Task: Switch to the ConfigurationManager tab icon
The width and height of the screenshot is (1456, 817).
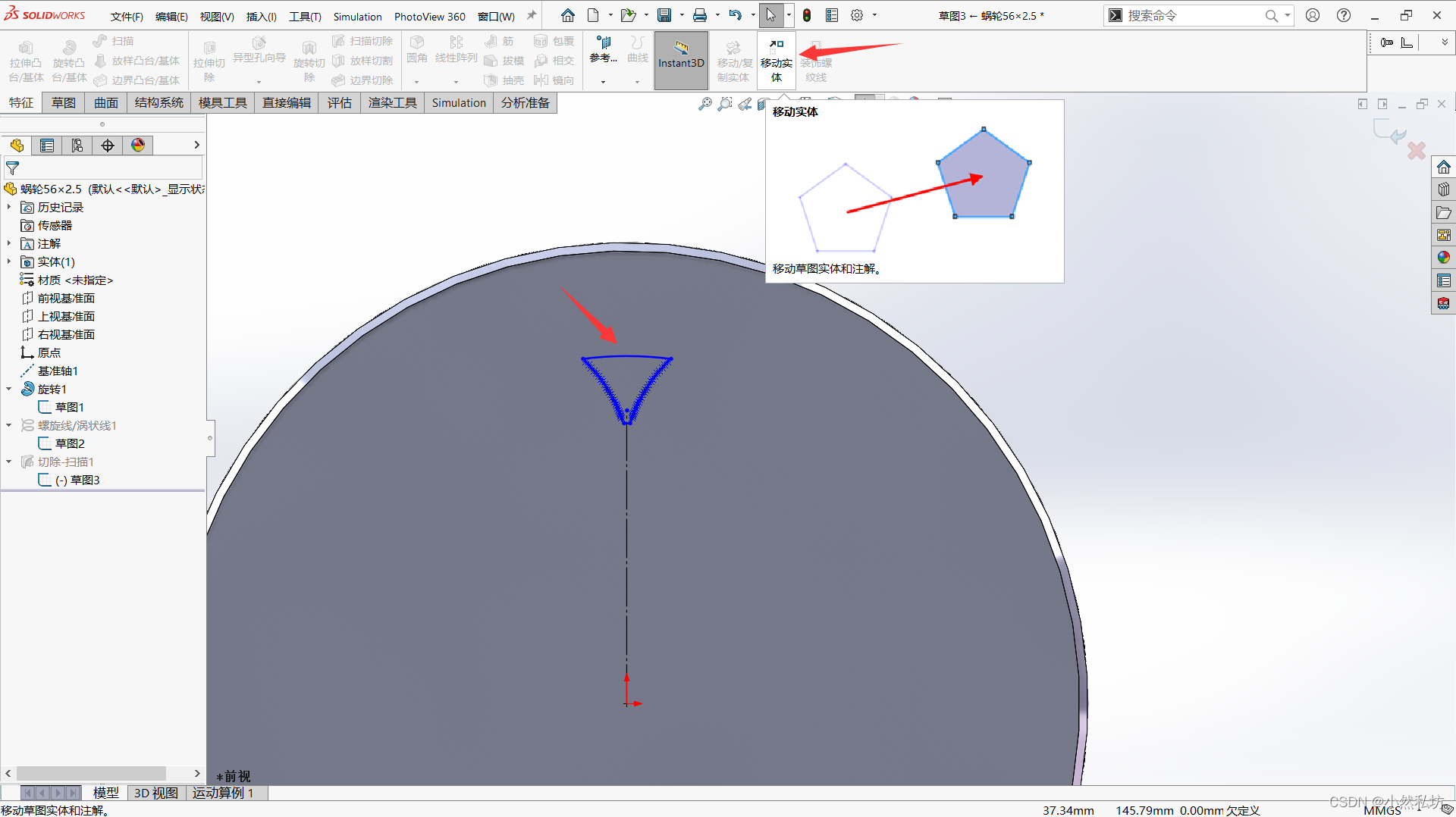Action: click(x=77, y=146)
